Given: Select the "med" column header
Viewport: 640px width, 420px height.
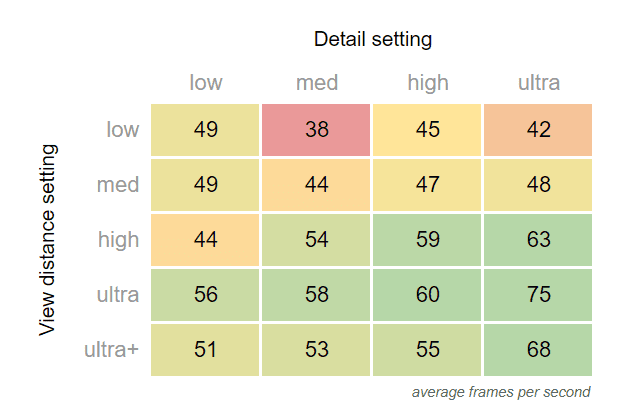Looking at the screenshot, I should click(317, 83).
